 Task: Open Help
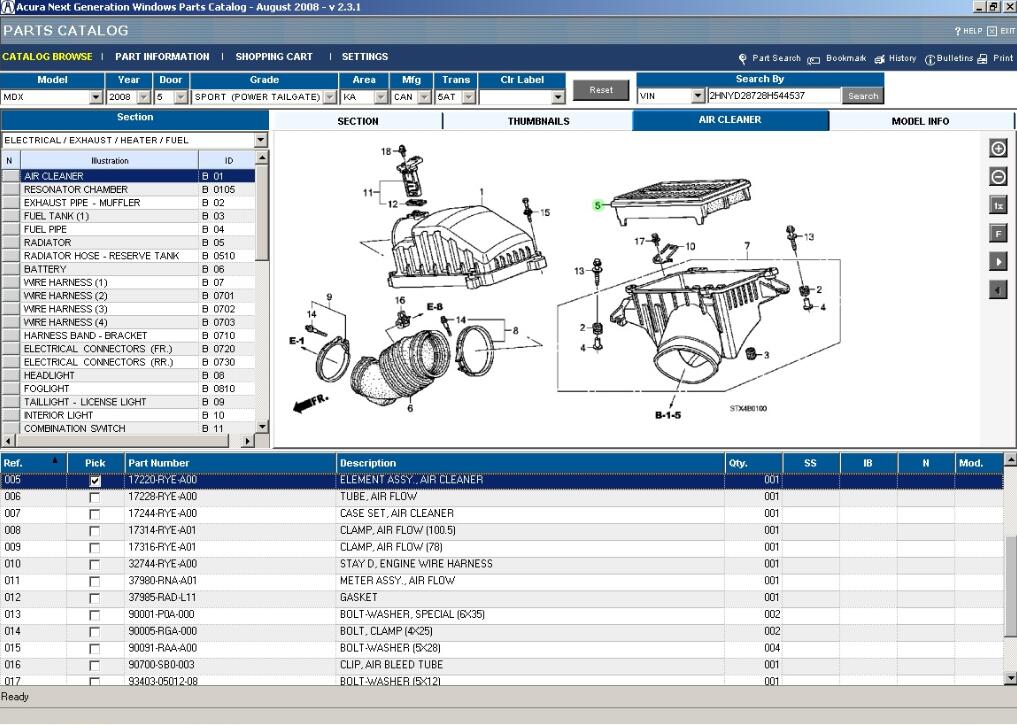pos(968,31)
